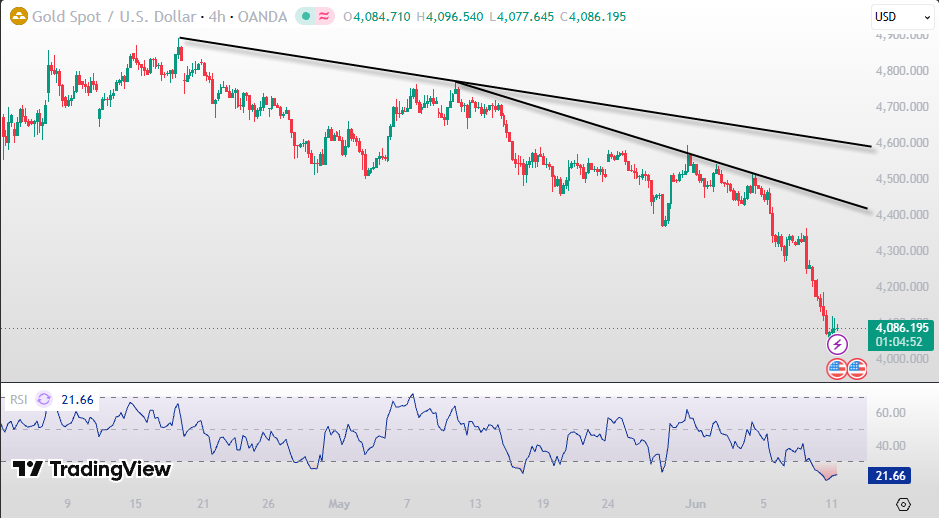This screenshot has height=518, width=939.
Task: Click the 4,800.000 price axis label
Action: pos(902,71)
